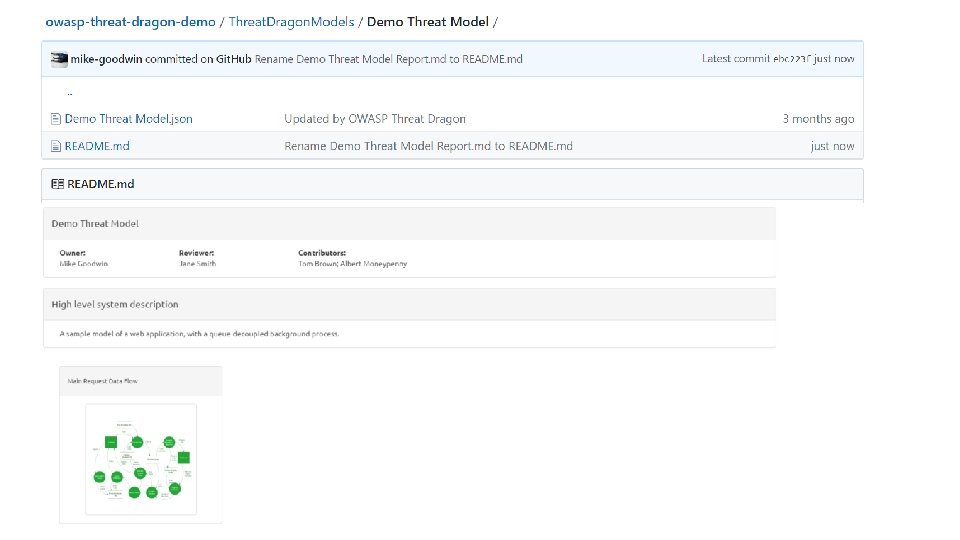Open README.md file in list
960x540 pixels.
point(97,146)
